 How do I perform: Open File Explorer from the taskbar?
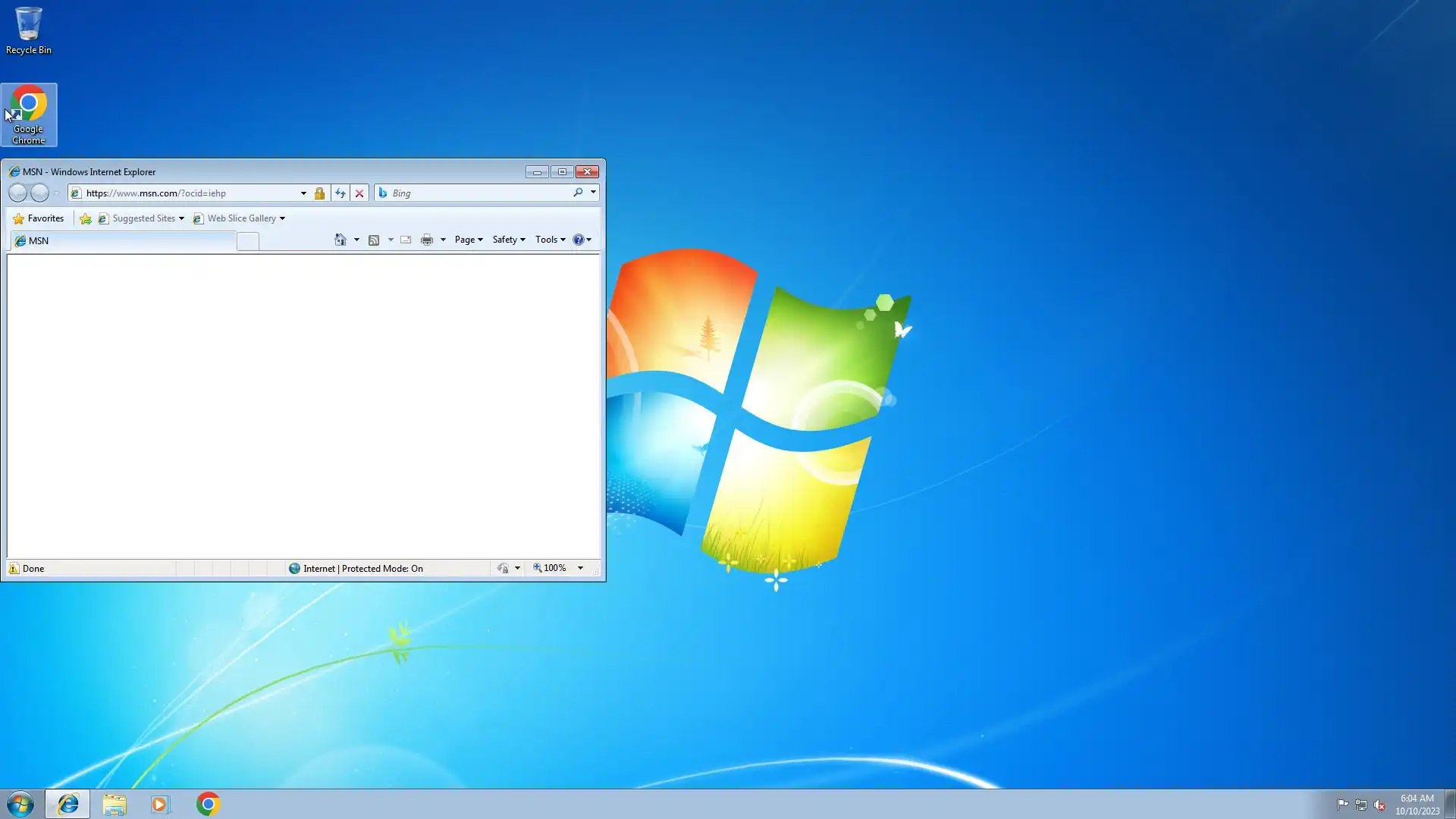tap(115, 804)
